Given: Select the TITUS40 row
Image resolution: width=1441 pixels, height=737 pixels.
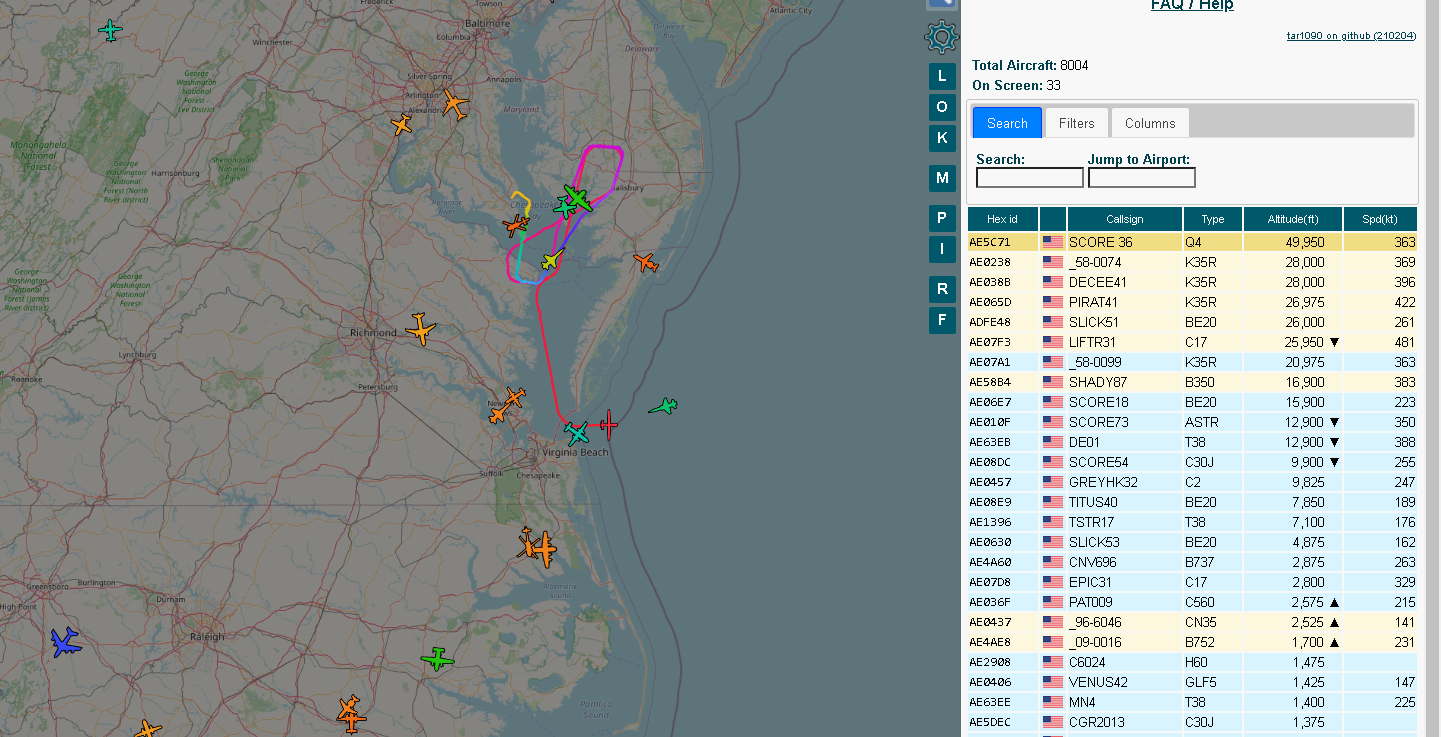Looking at the screenshot, I should [1192, 502].
